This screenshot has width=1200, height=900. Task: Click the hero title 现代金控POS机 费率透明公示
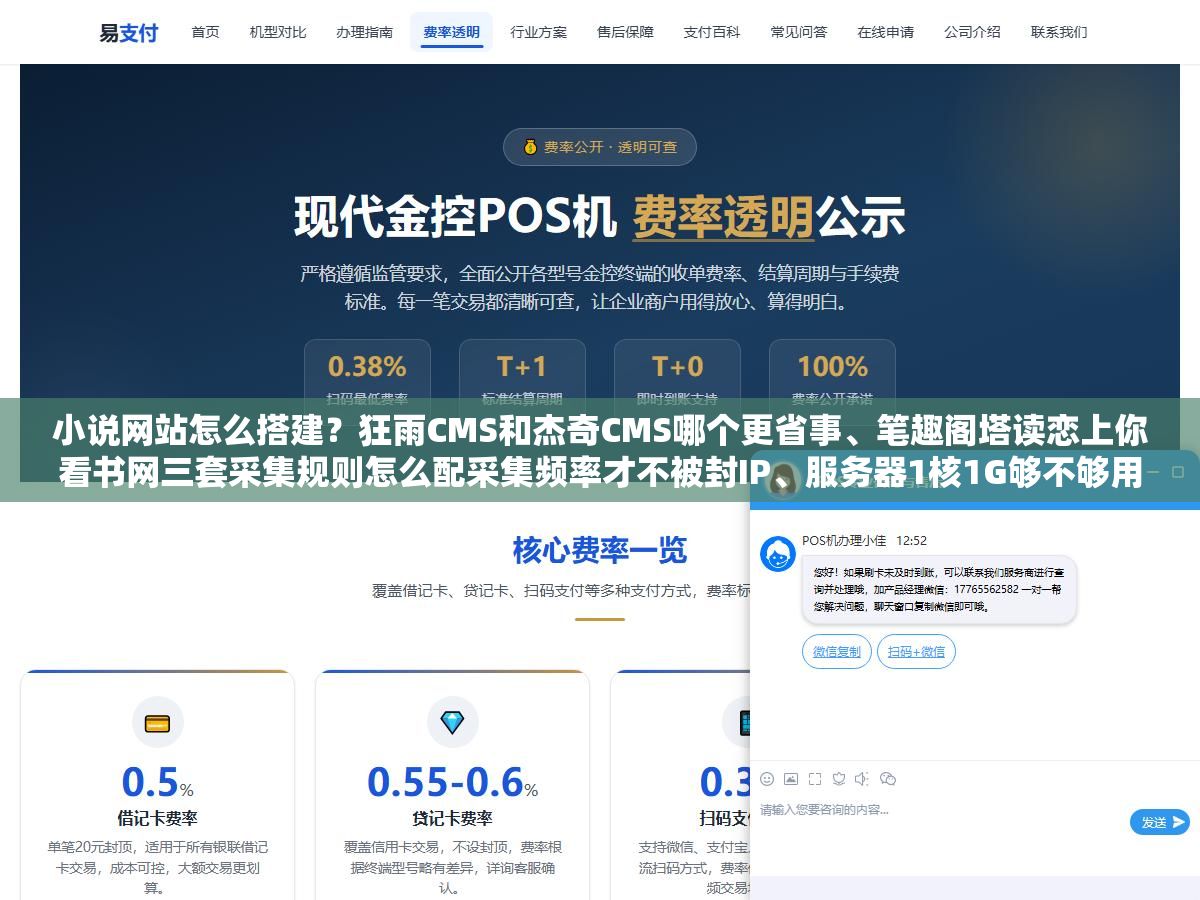600,217
